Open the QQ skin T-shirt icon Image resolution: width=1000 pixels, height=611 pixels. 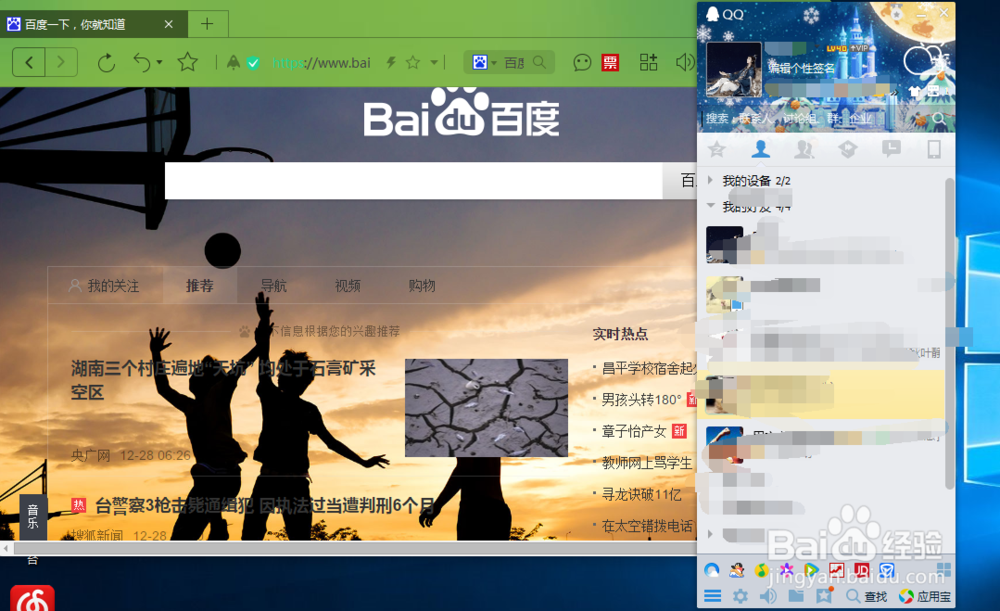pos(915,92)
